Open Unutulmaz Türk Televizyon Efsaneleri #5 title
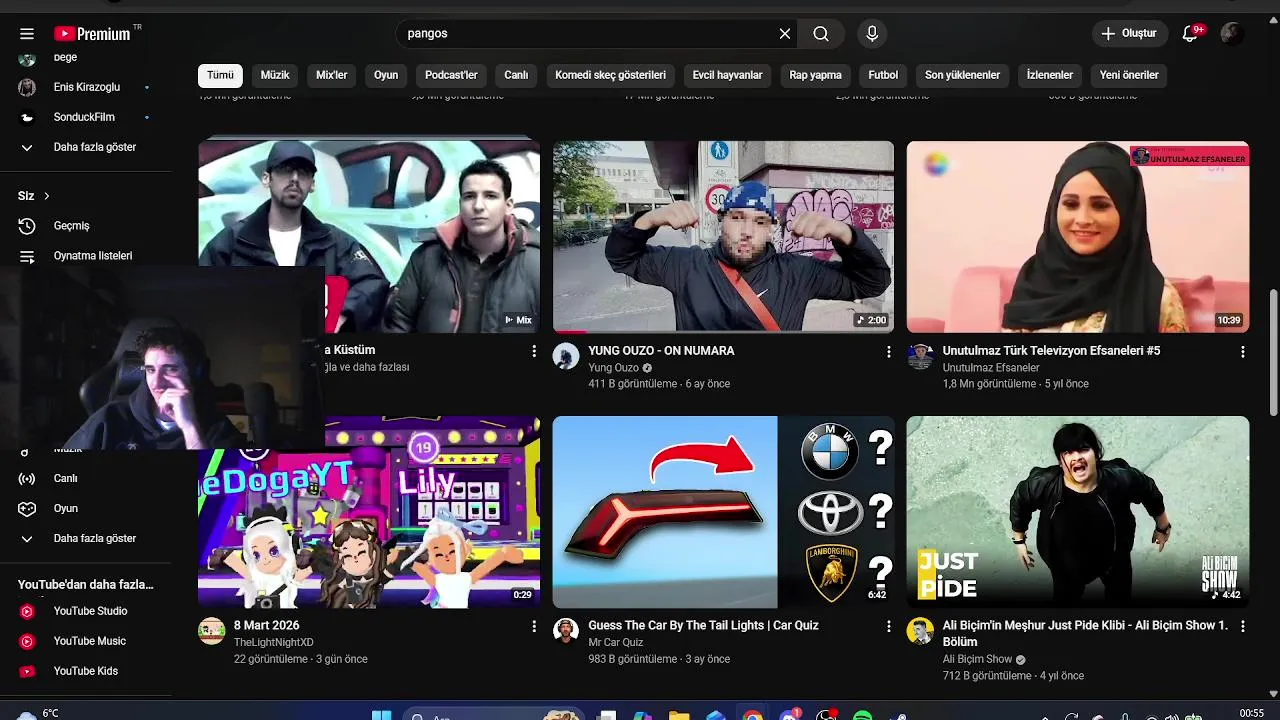Screen dimensions: 1280x720 [1051, 351]
